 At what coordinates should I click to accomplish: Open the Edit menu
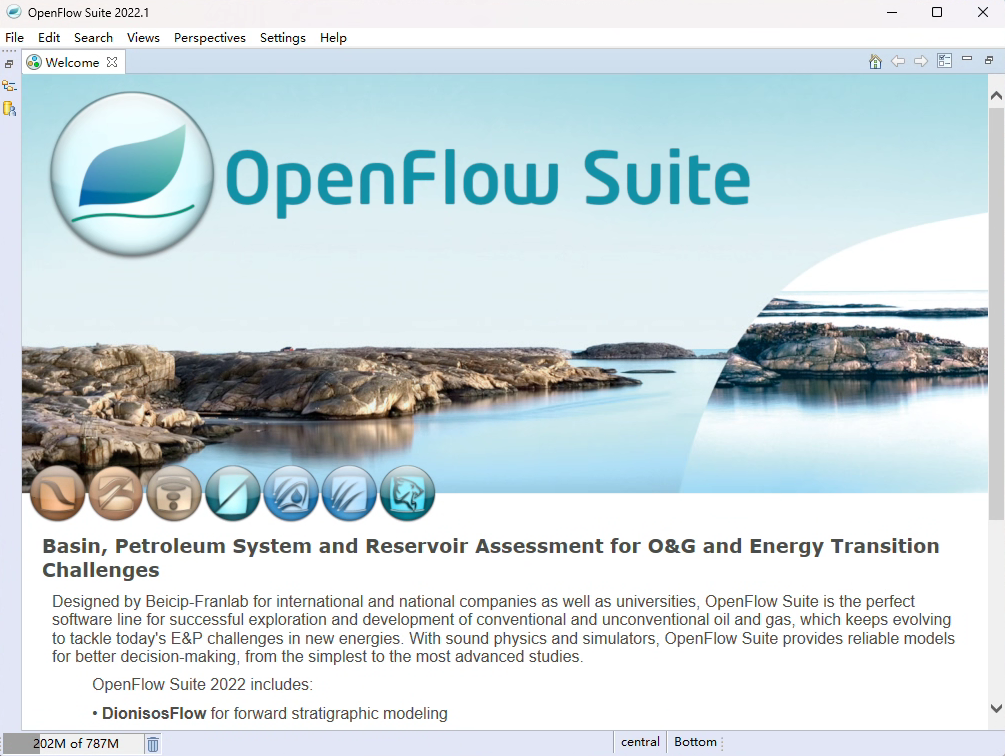coord(49,38)
